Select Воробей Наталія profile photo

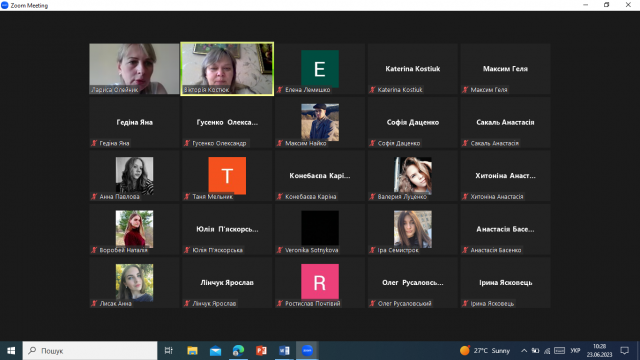134,229
